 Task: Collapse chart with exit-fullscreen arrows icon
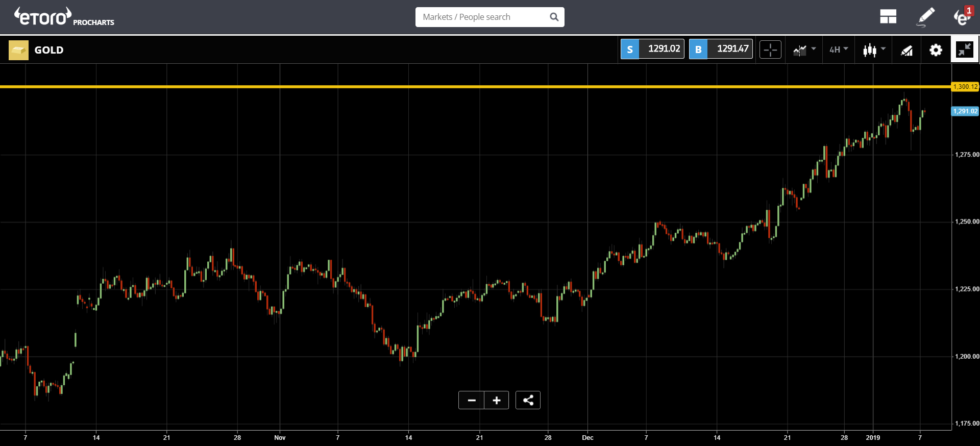(964, 49)
